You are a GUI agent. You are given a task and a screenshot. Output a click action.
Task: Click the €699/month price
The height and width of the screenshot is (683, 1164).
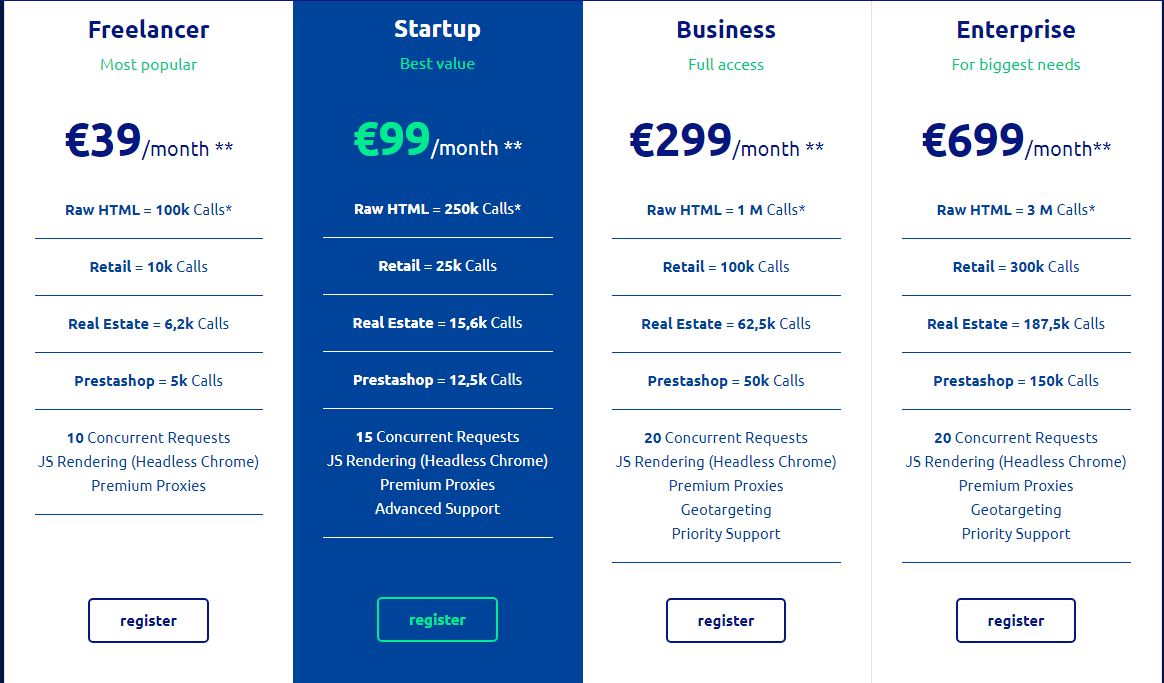1016,140
